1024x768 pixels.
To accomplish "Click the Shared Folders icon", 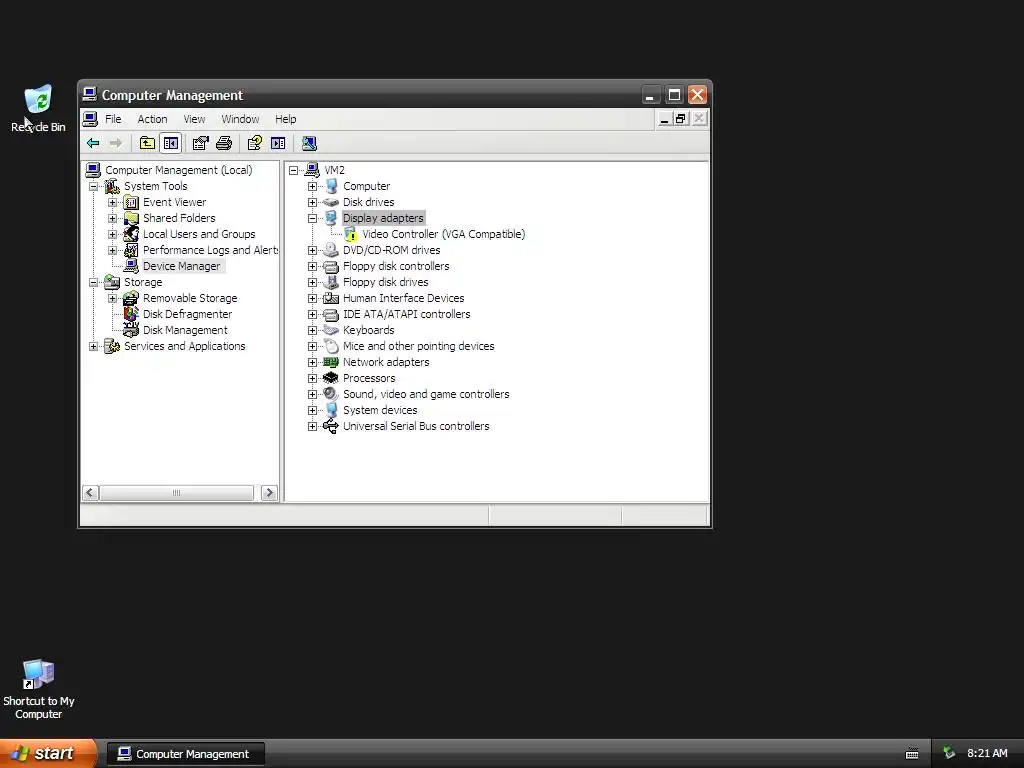I will coord(131,218).
